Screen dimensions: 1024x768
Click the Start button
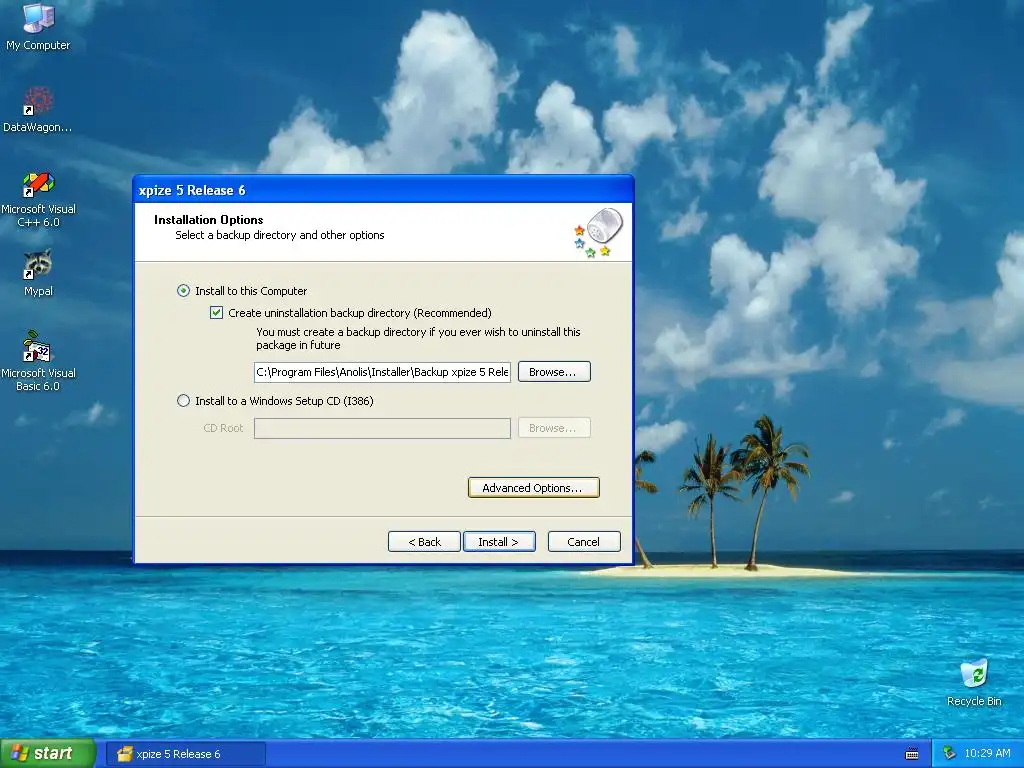pos(47,754)
